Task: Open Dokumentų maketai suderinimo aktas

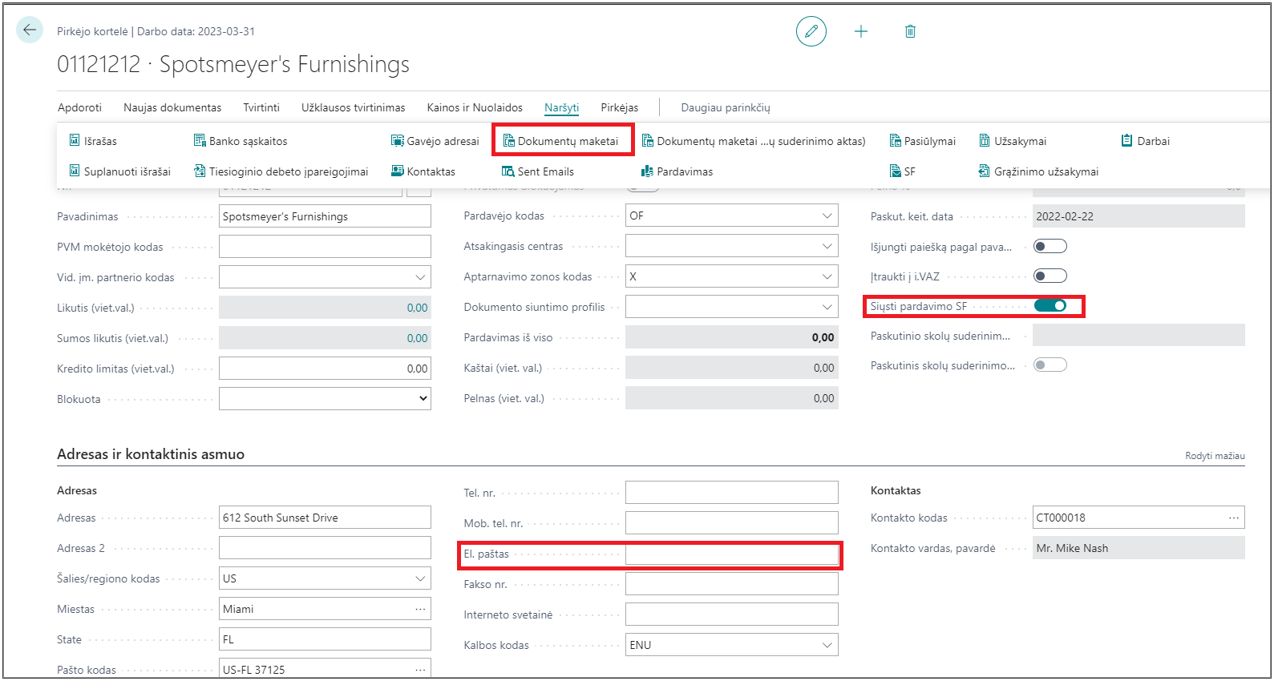Action: pyautogui.click(x=753, y=141)
